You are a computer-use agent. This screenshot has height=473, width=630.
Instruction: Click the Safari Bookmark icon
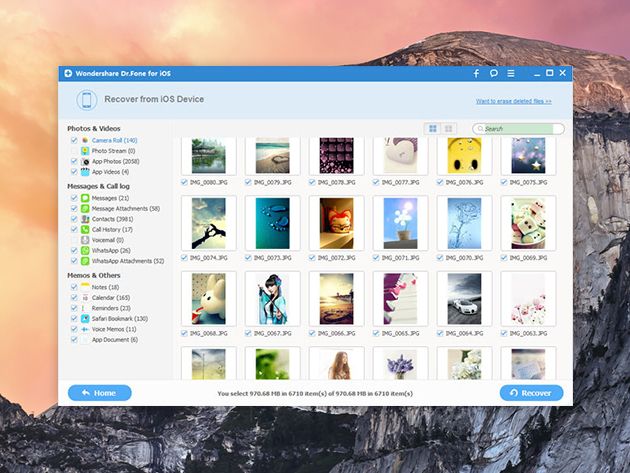pos(85,318)
